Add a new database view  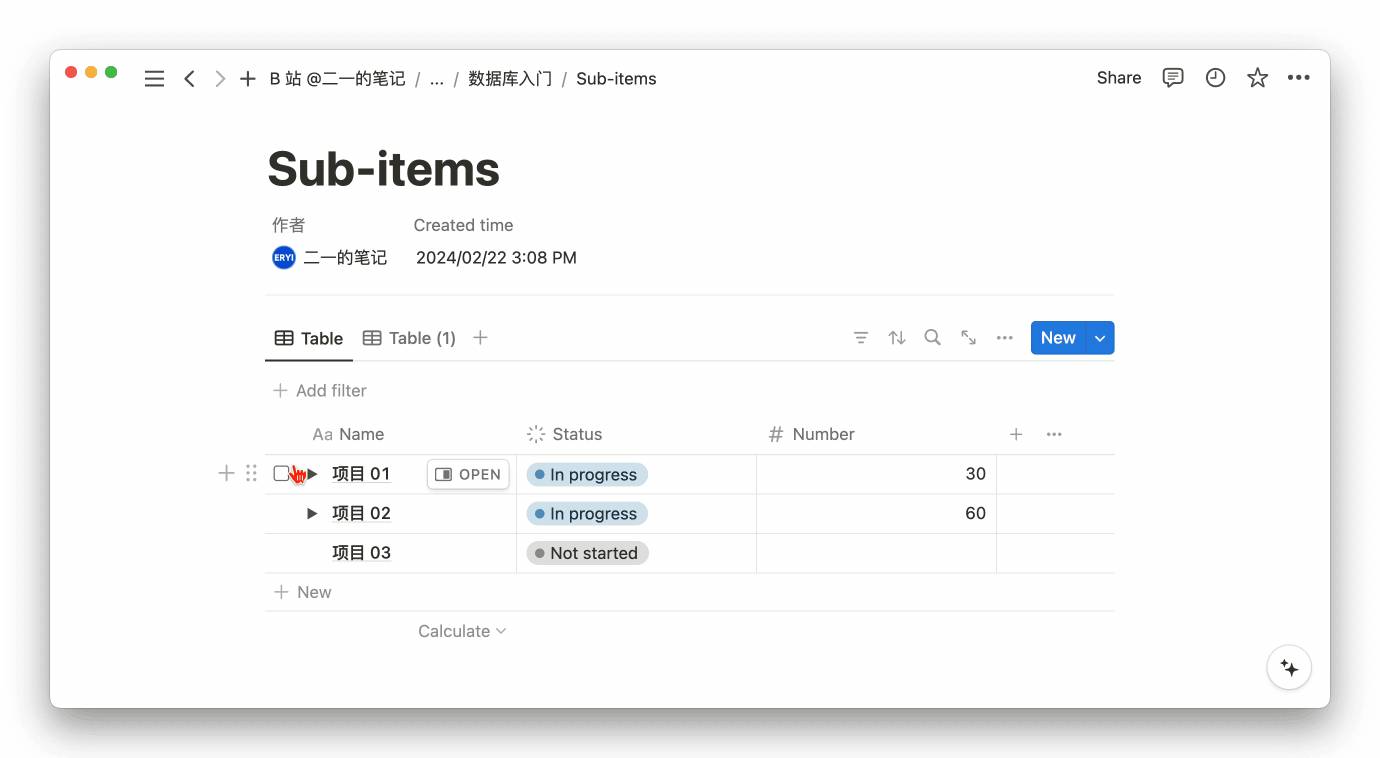pyautogui.click(x=480, y=338)
